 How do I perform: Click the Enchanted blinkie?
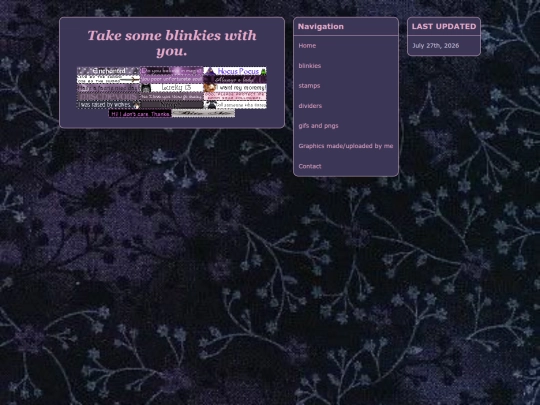[x=108, y=71]
